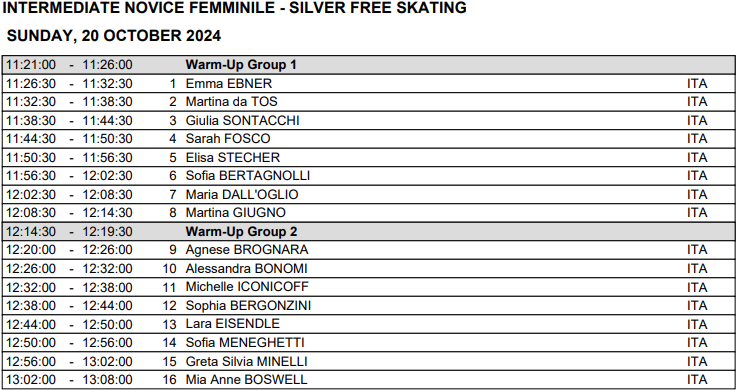Click Sarah FOSCO in the list
The width and height of the screenshot is (737, 390).
[228, 139]
